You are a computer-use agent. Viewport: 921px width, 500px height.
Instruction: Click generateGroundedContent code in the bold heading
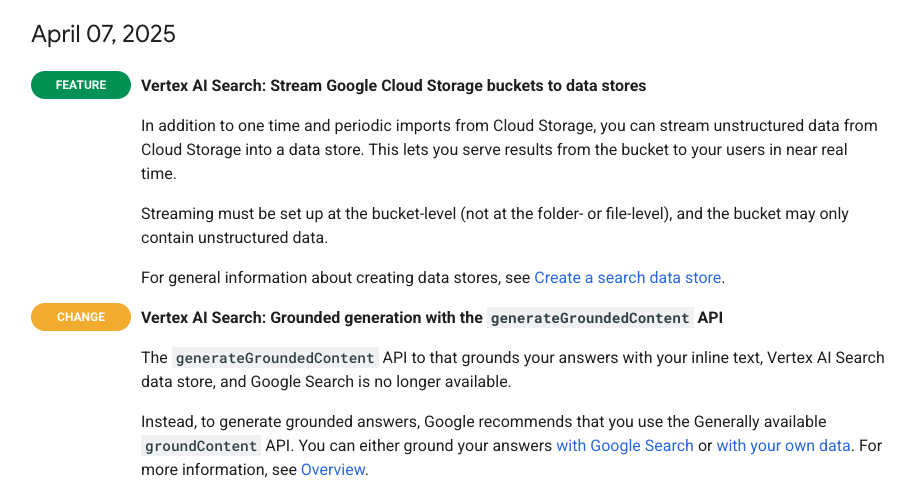pyautogui.click(x=590, y=318)
